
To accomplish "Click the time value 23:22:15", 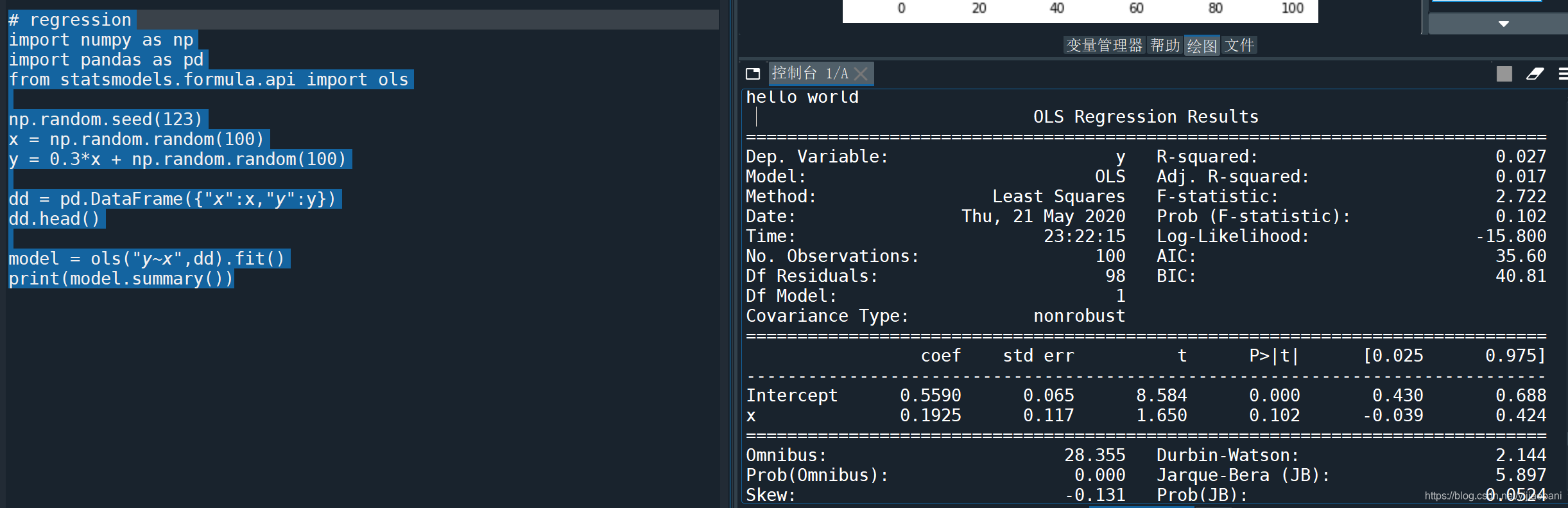I will pyautogui.click(x=1085, y=236).
